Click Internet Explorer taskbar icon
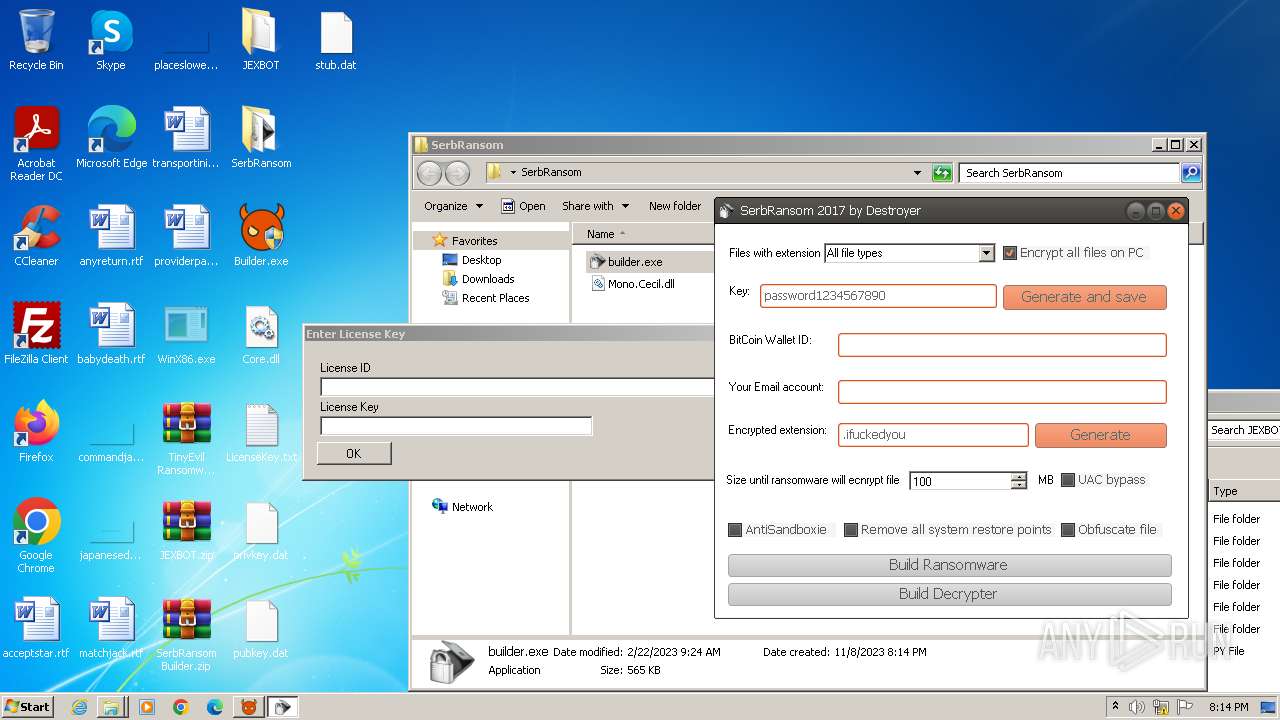 coord(79,707)
